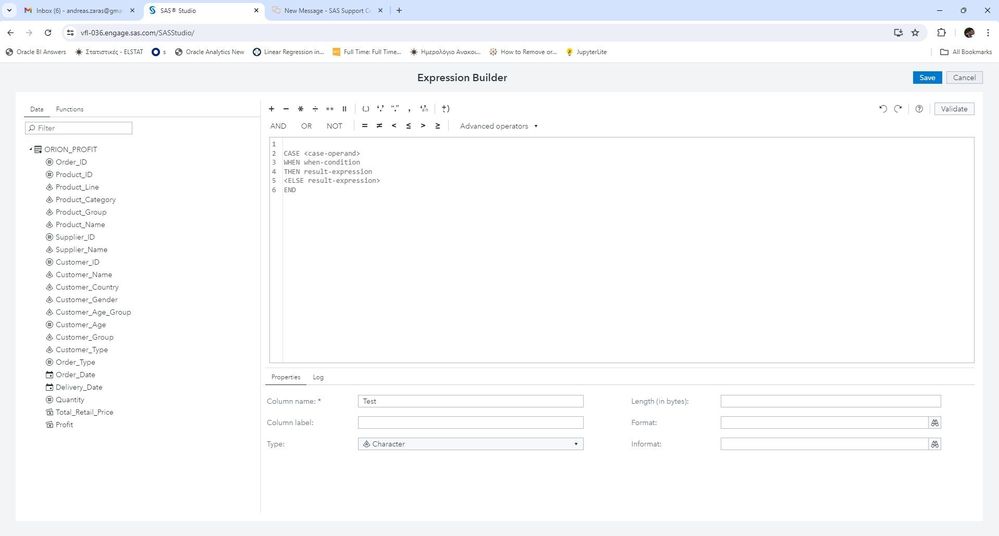The width and height of the screenshot is (999, 536).
Task: Switch to the Functions tab
Action: click(69, 109)
